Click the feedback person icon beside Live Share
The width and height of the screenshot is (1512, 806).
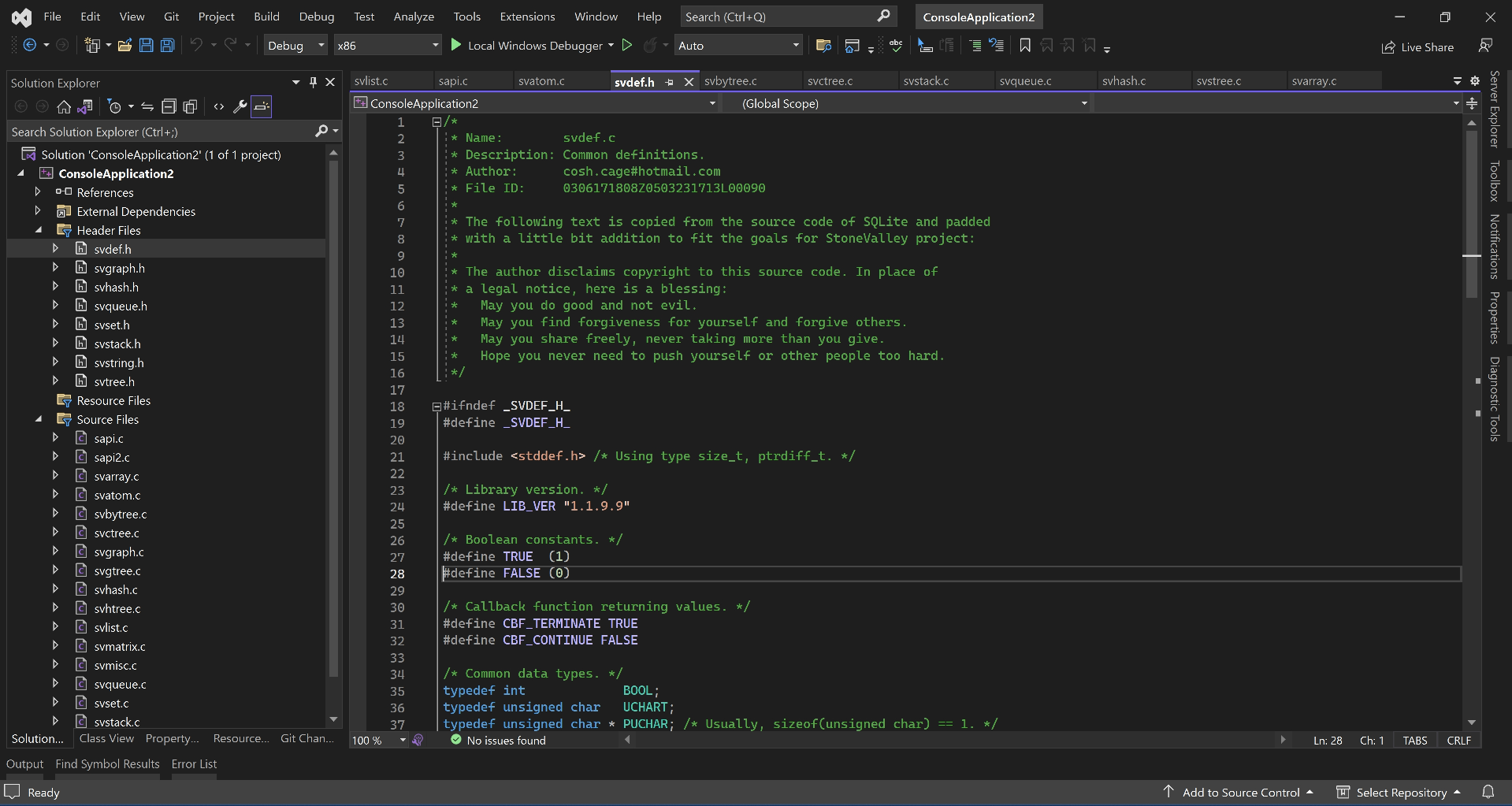point(1485,46)
